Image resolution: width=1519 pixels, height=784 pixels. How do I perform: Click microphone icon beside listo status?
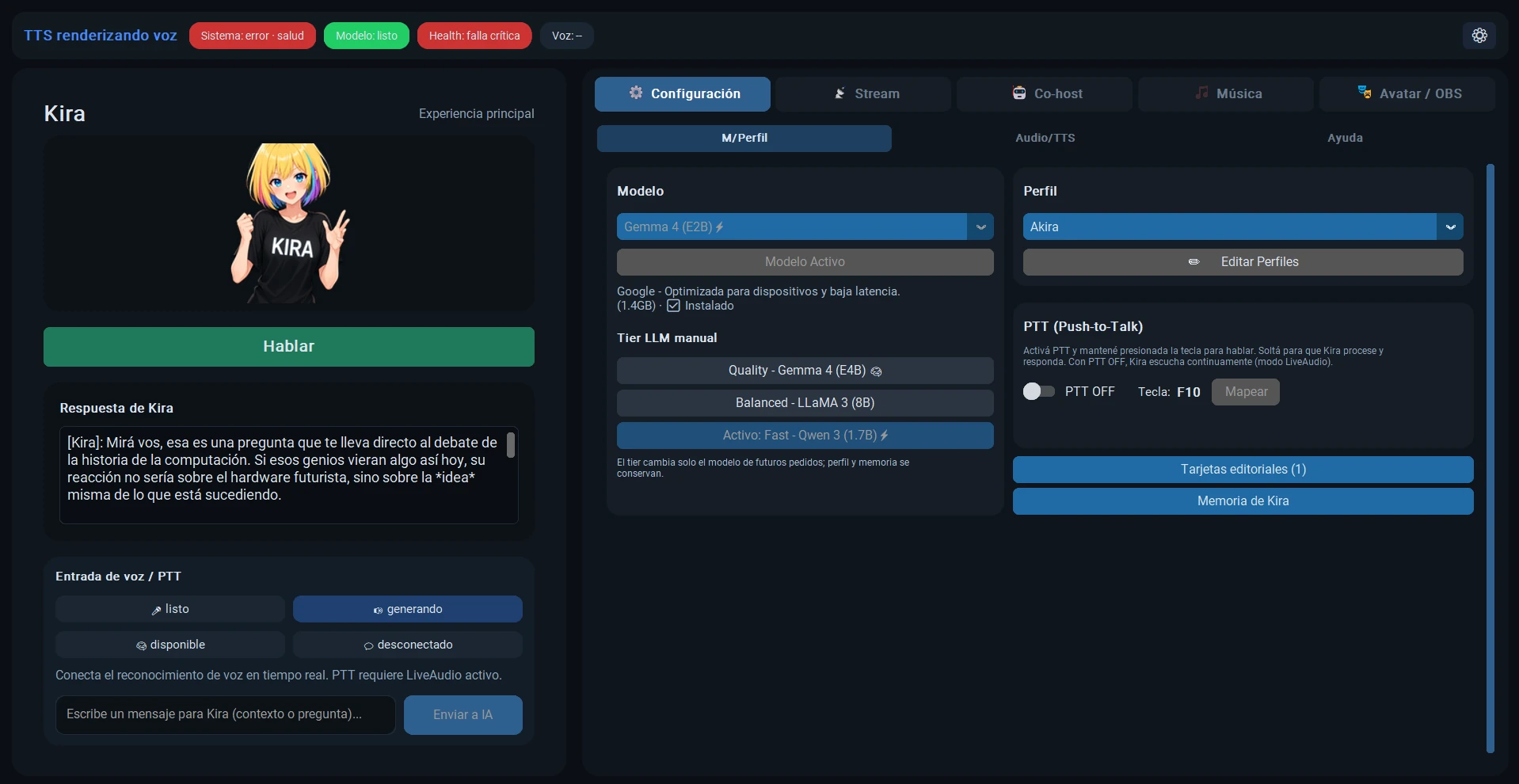click(x=156, y=610)
